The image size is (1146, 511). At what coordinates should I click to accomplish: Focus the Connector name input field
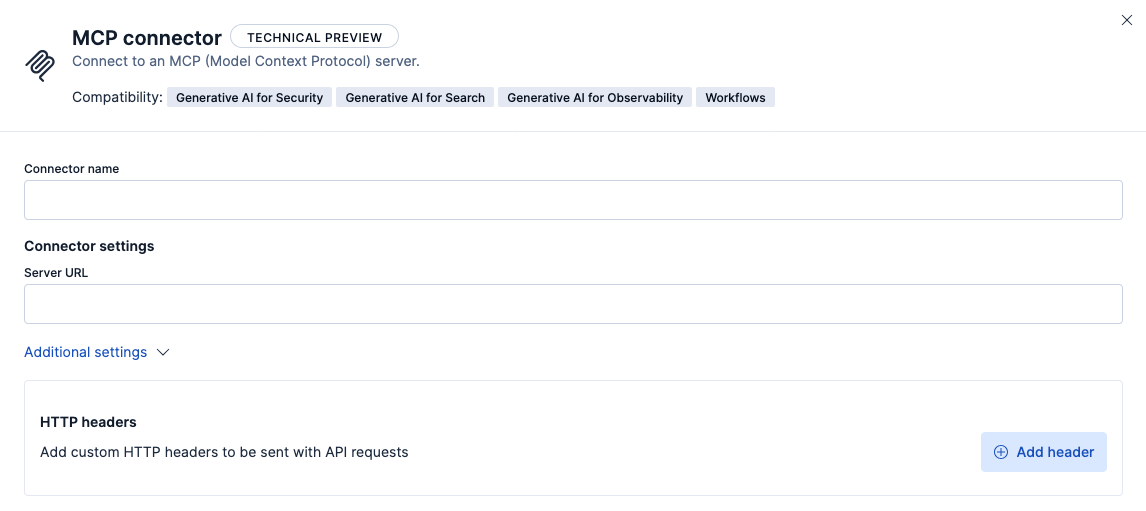(573, 200)
